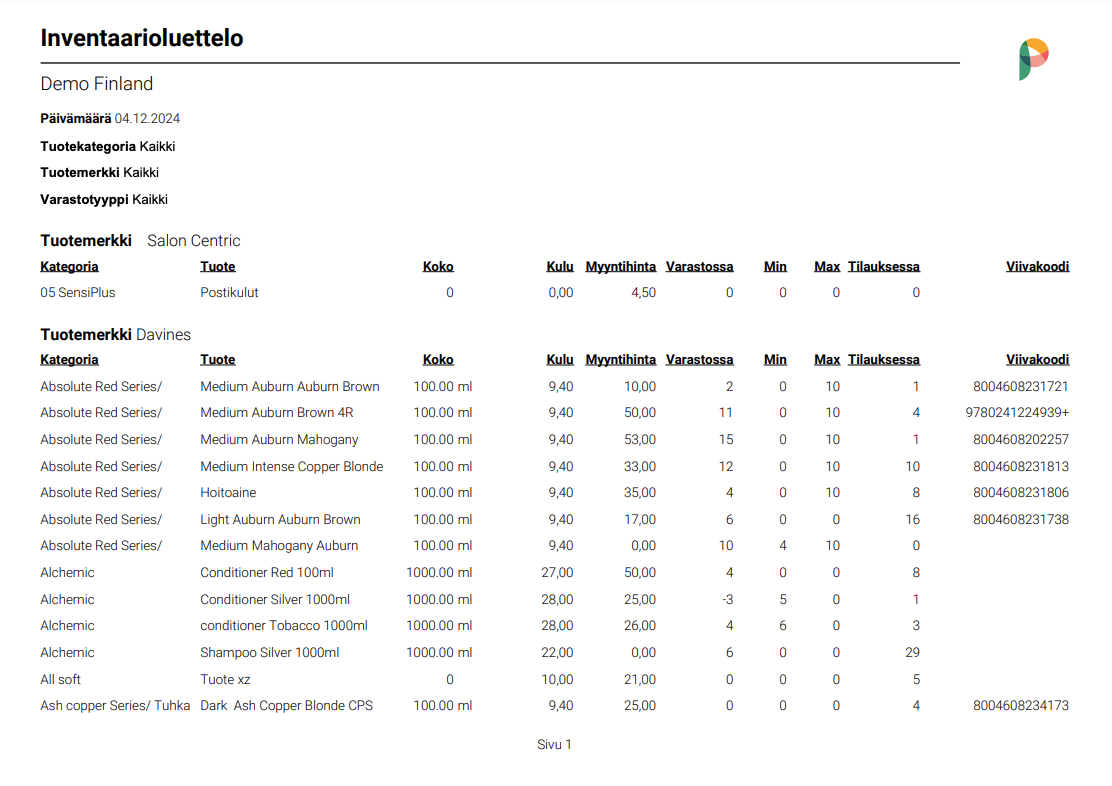Click the Varastotyyppi Kaikki filter line

tap(104, 199)
